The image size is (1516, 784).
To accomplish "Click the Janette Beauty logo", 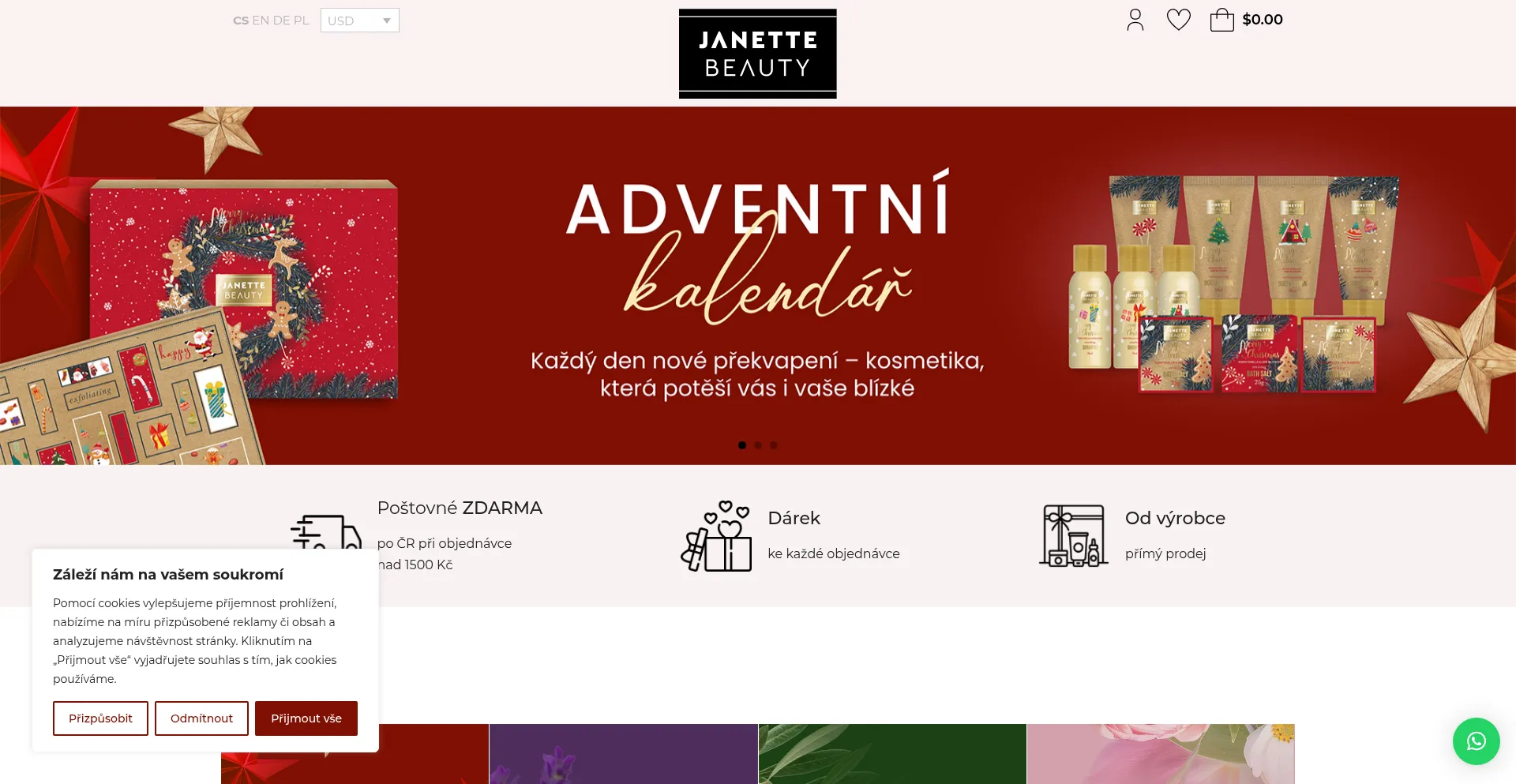I will (757, 54).
